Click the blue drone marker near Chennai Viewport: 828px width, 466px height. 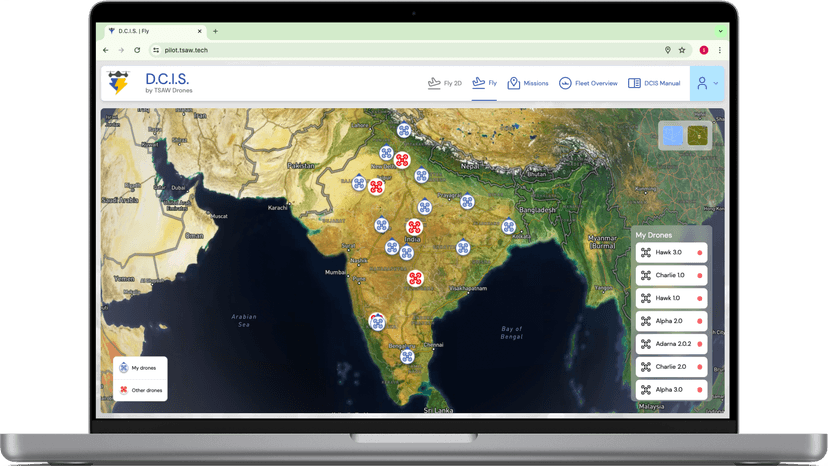click(407, 356)
